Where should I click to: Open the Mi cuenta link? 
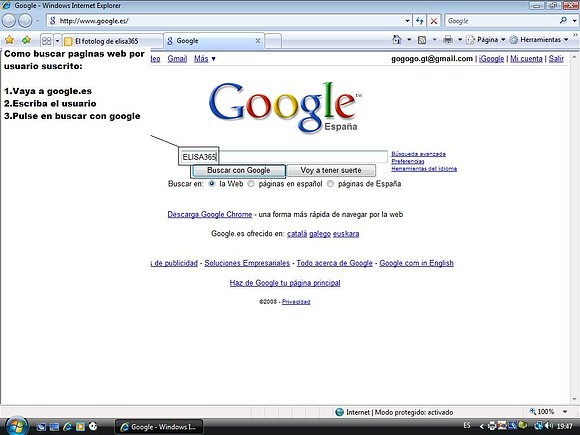(526, 58)
